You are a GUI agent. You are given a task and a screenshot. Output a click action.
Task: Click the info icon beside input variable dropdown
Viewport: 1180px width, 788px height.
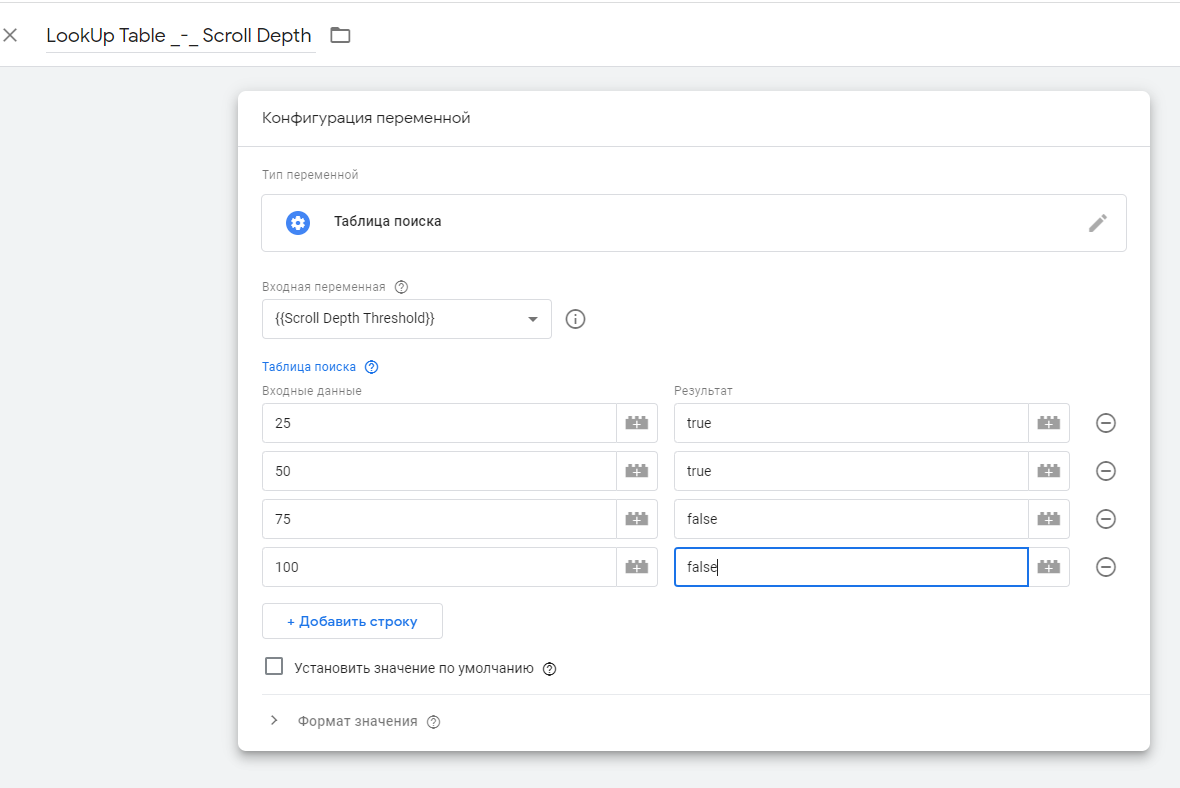575,319
